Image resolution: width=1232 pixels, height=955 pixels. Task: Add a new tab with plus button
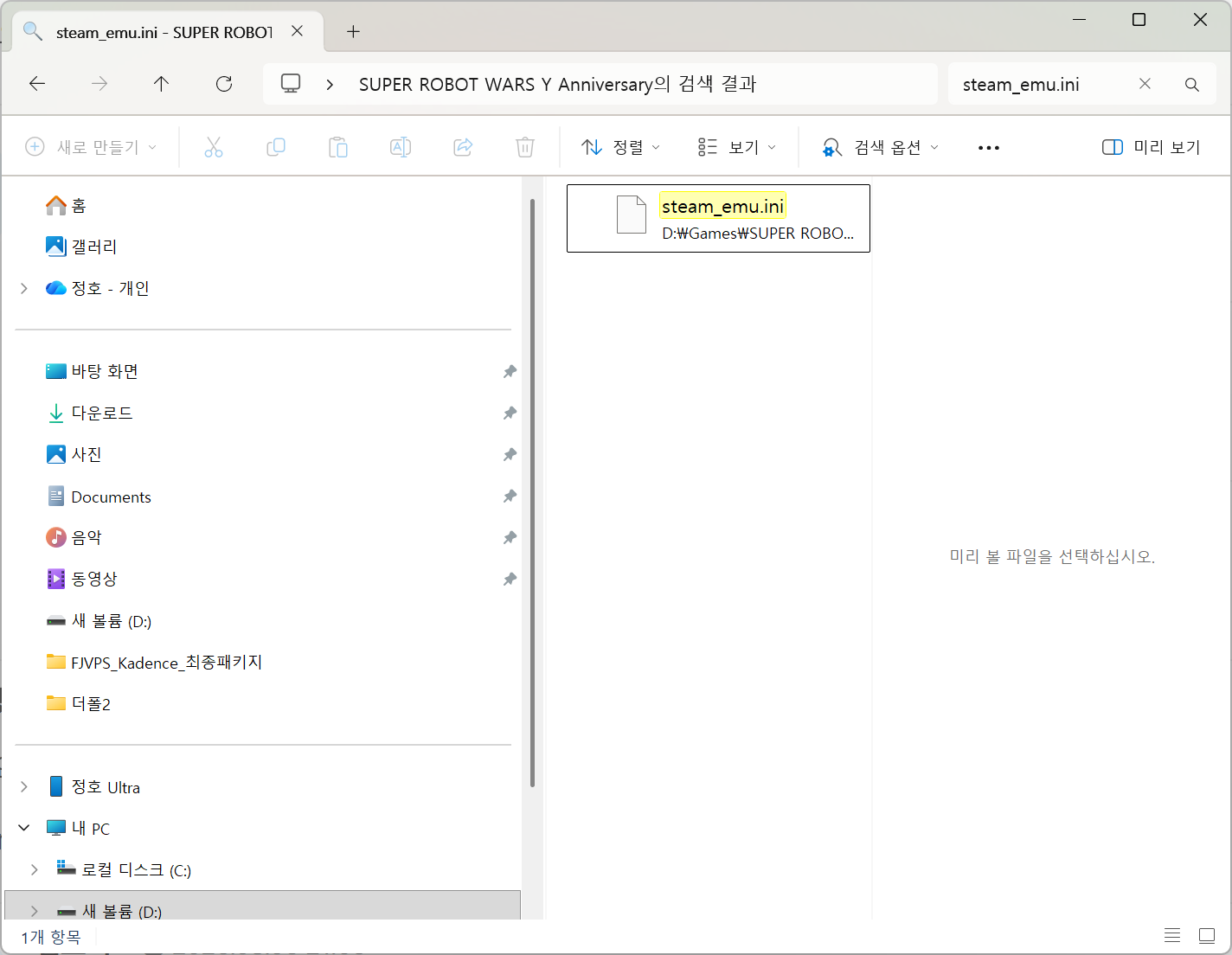pos(353,32)
